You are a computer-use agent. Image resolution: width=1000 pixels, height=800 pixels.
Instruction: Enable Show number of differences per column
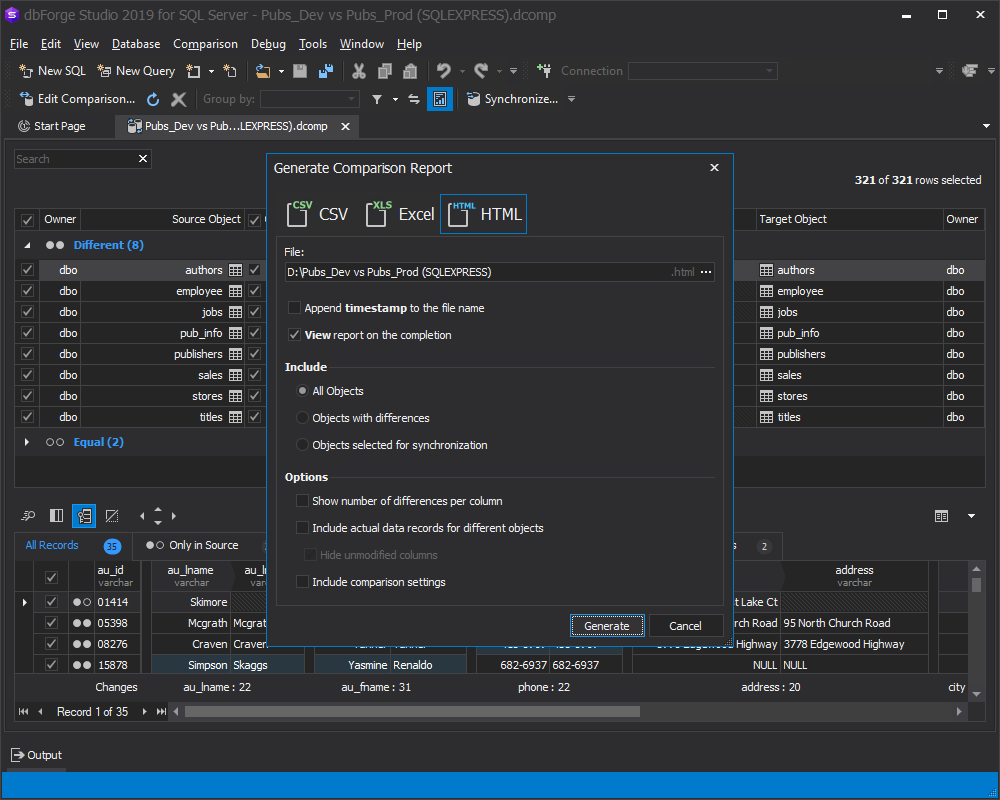coord(302,501)
